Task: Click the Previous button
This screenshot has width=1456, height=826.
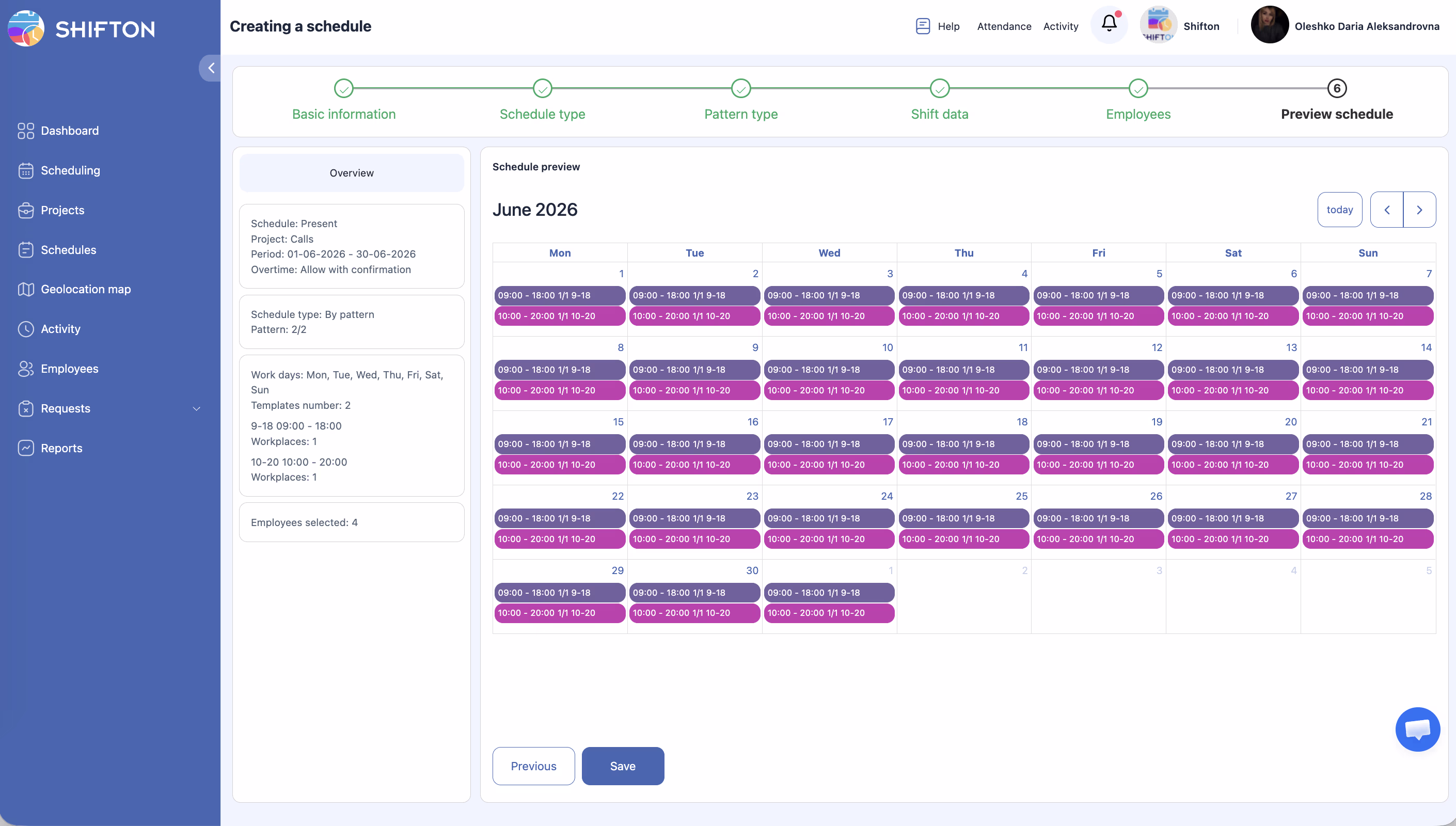Action: coord(533,766)
